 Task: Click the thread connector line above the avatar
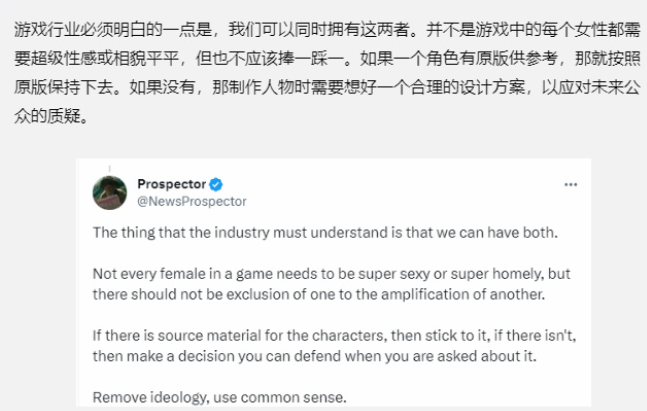(110, 169)
